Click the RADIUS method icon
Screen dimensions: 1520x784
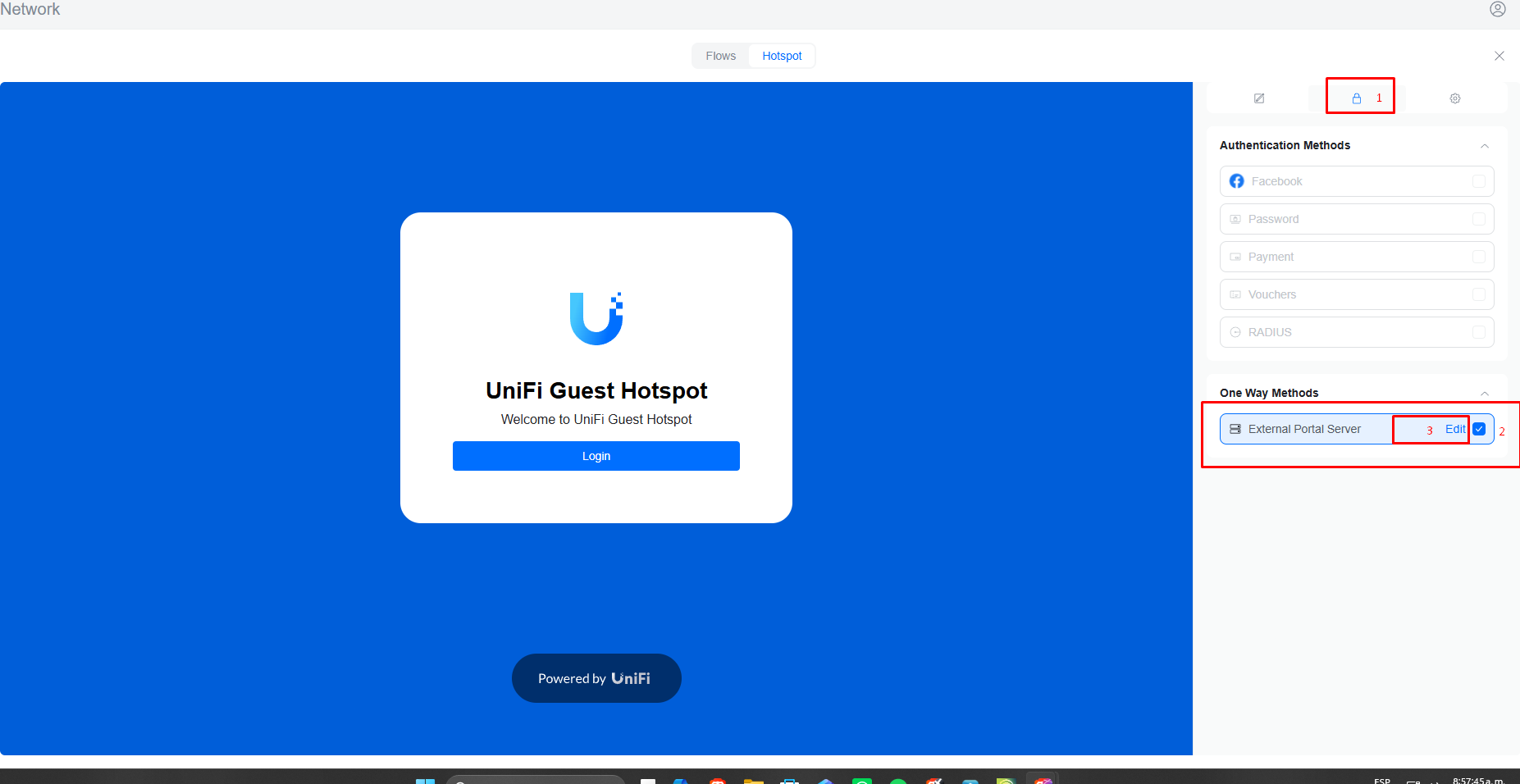click(1235, 332)
